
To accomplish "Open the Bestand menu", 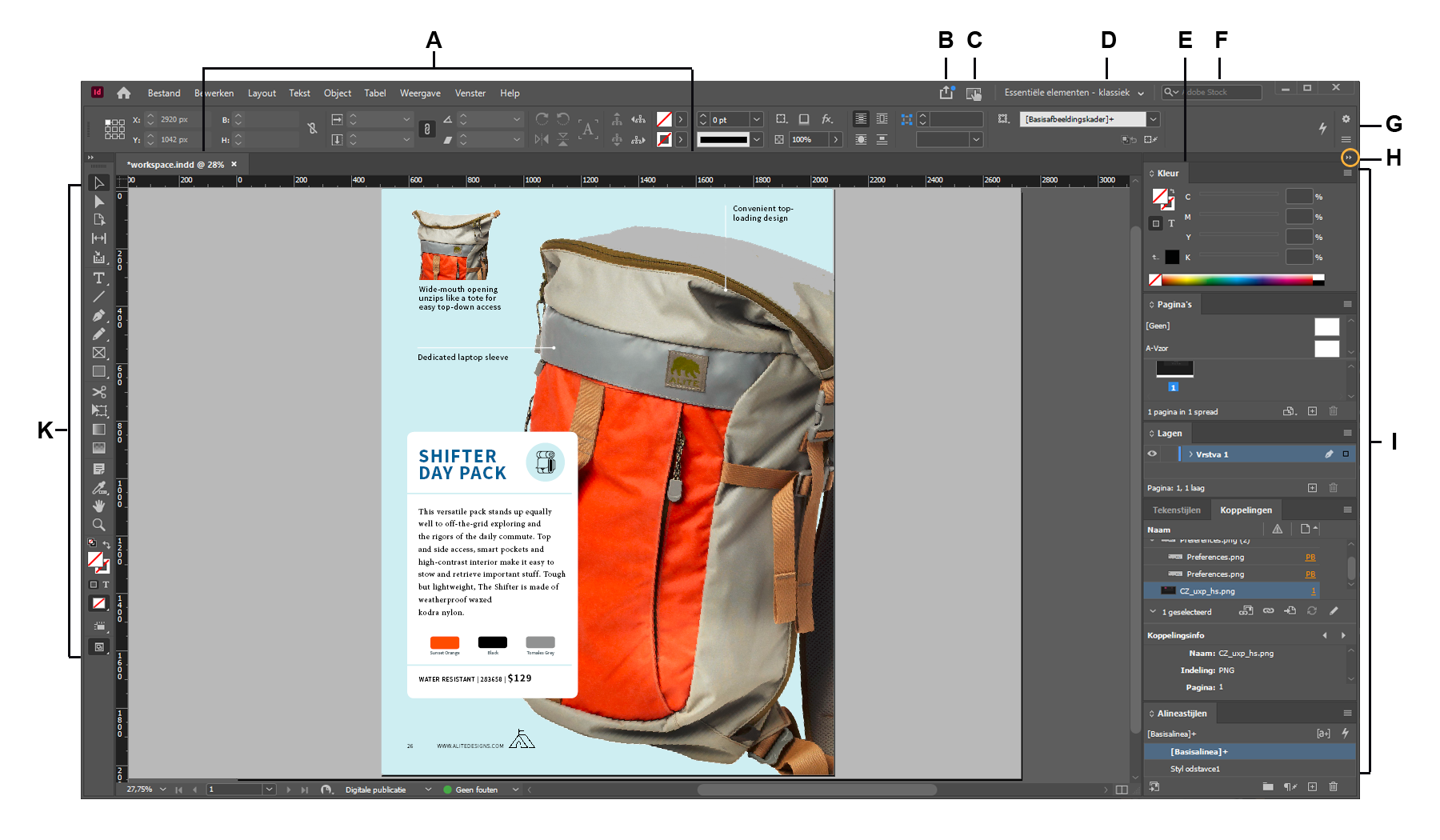I will [164, 93].
